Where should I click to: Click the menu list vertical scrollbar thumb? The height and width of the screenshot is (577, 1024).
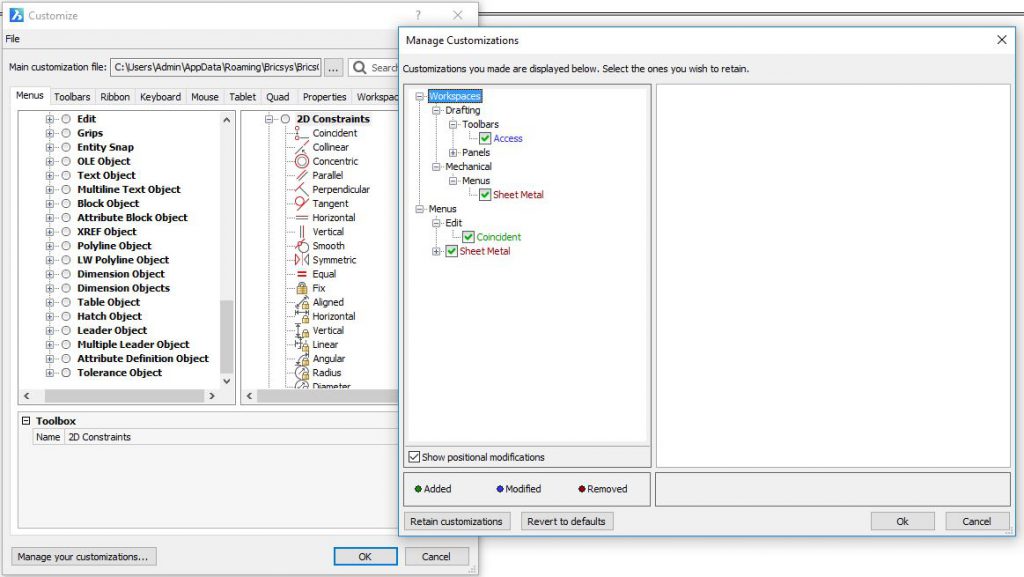227,336
